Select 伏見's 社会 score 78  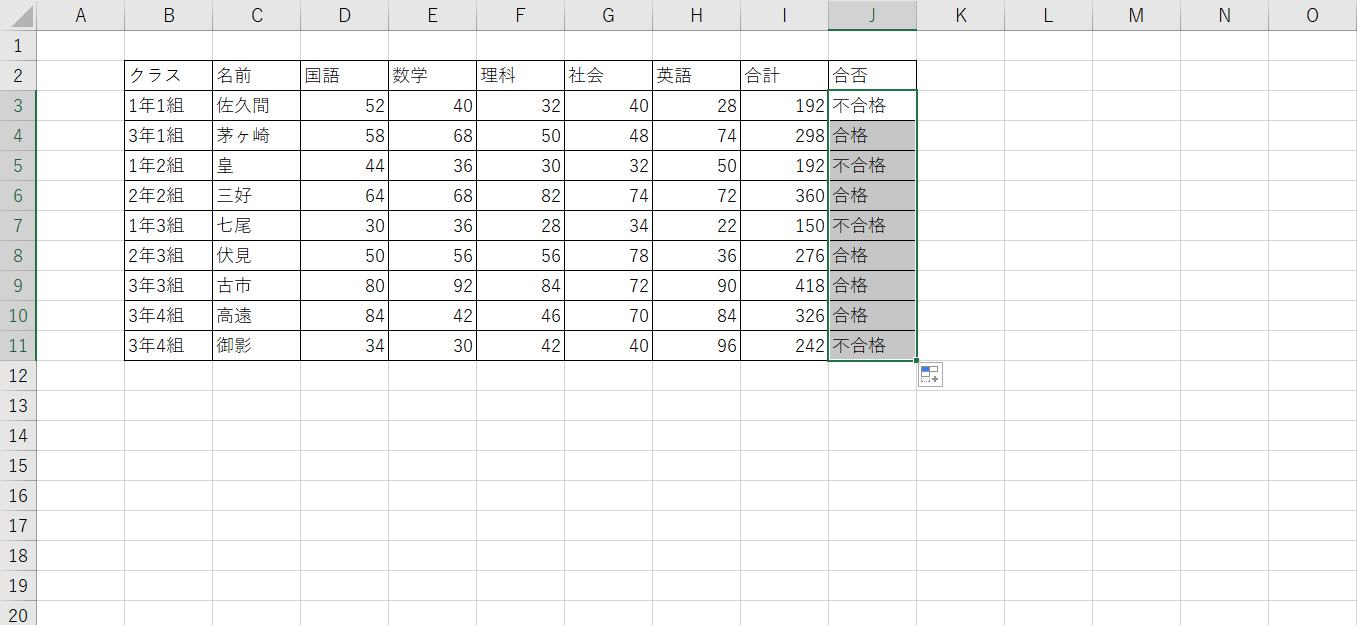(608, 255)
